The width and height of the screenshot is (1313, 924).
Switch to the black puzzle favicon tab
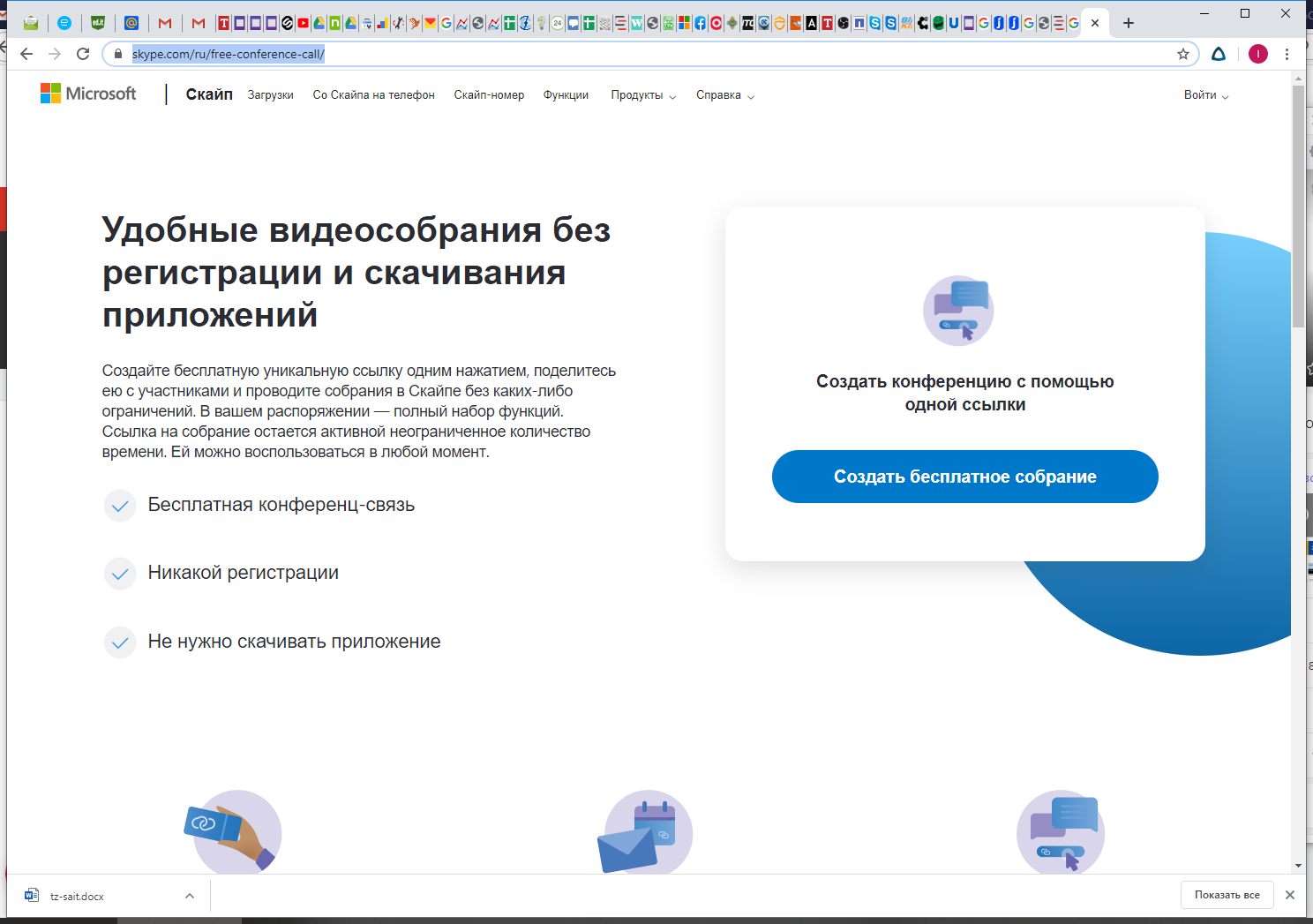[x=922, y=23]
